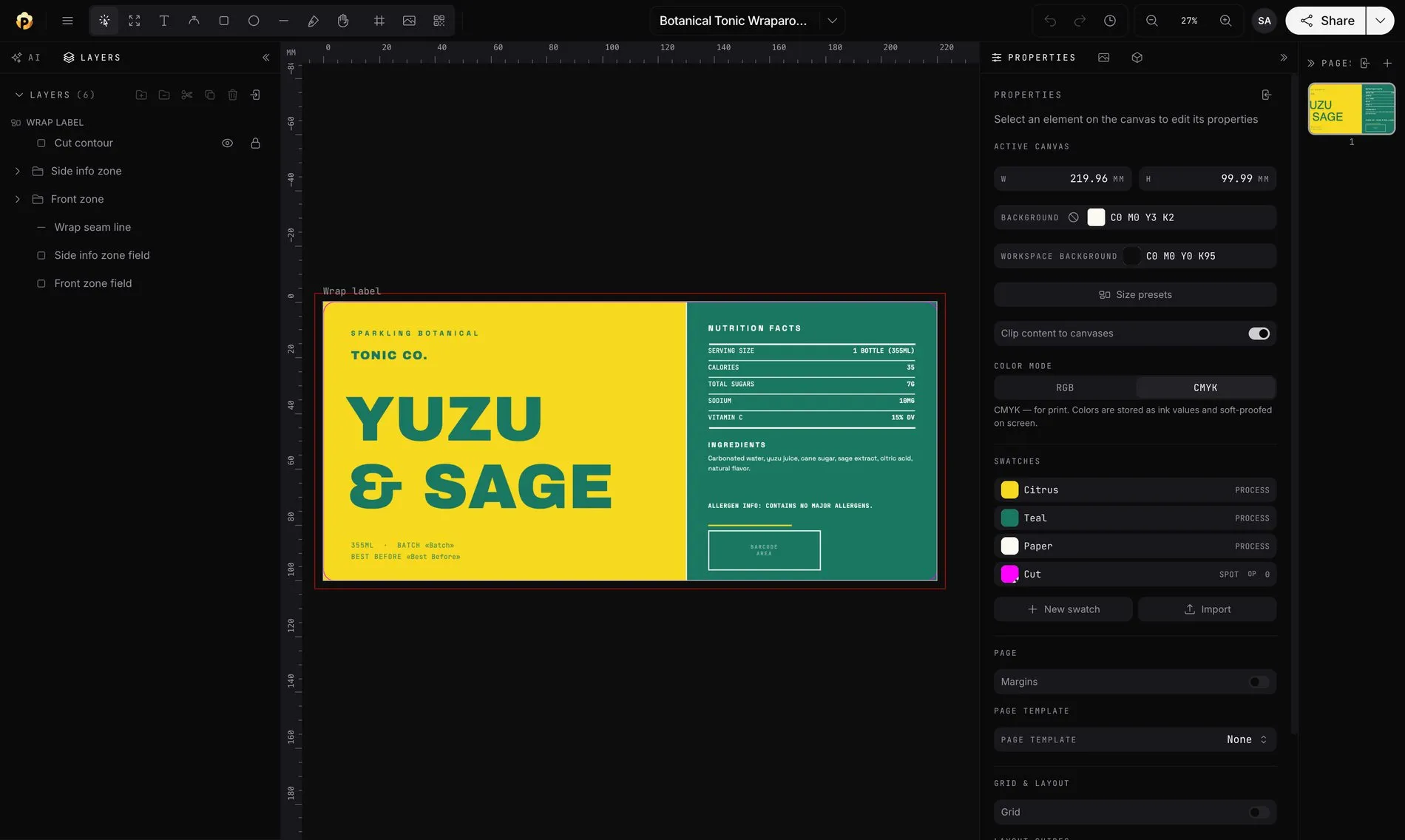Open Size presets
The width and height of the screenshot is (1405, 840).
click(1135, 294)
